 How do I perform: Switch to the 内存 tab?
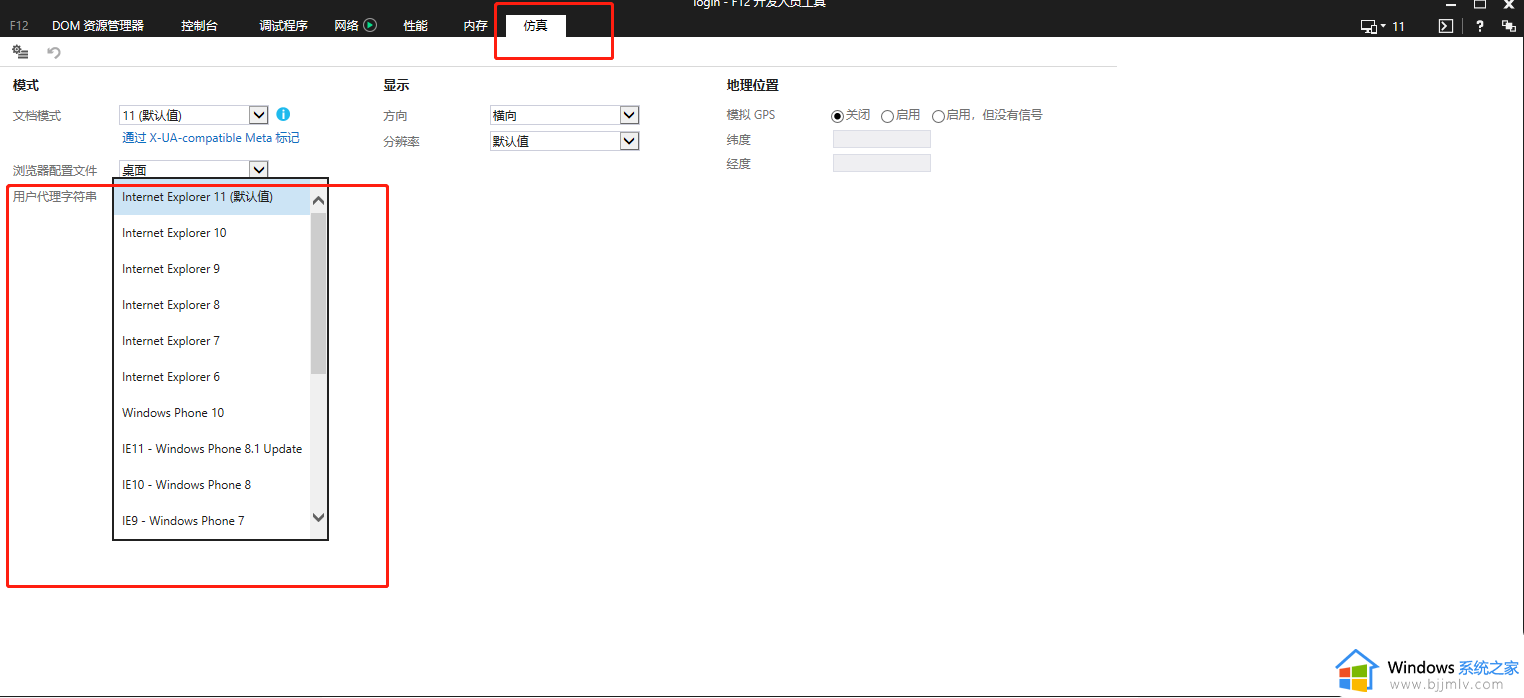coord(475,26)
